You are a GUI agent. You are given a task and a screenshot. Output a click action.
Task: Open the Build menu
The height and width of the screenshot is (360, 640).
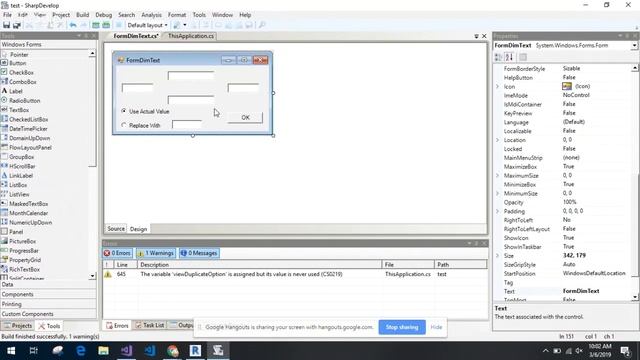pyautogui.click(x=82, y=15)
